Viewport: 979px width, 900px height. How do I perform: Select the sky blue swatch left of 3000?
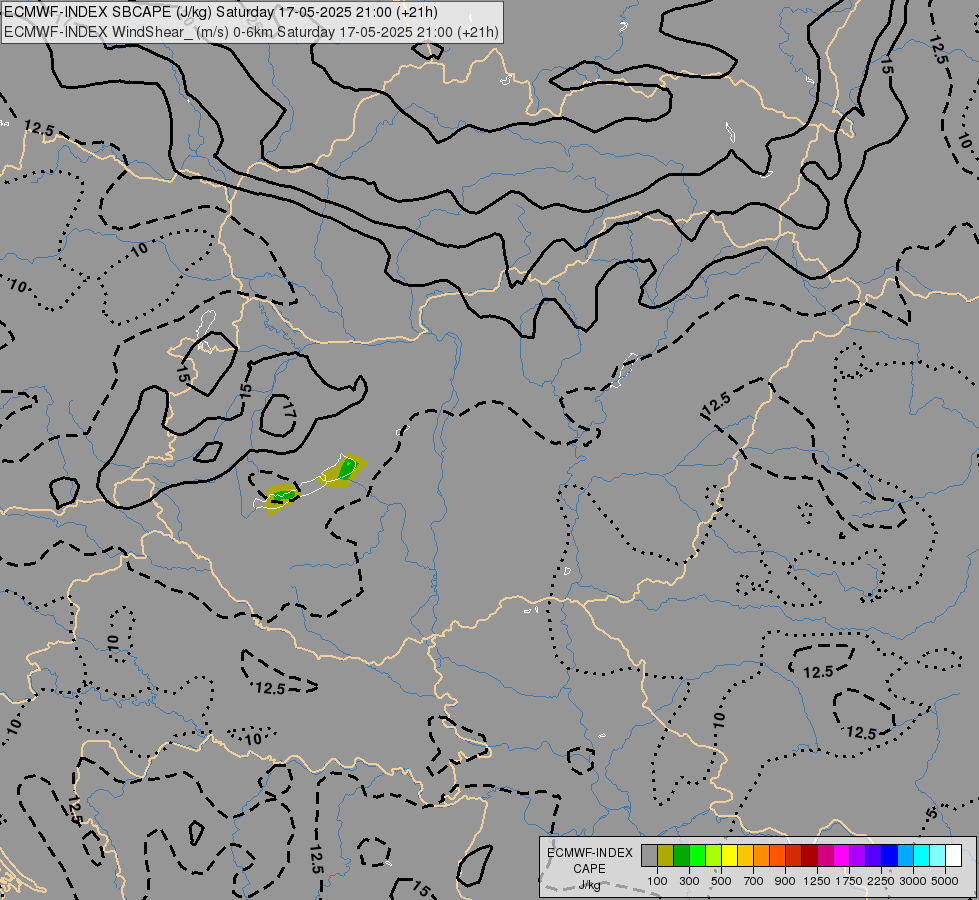click(906, 856)
